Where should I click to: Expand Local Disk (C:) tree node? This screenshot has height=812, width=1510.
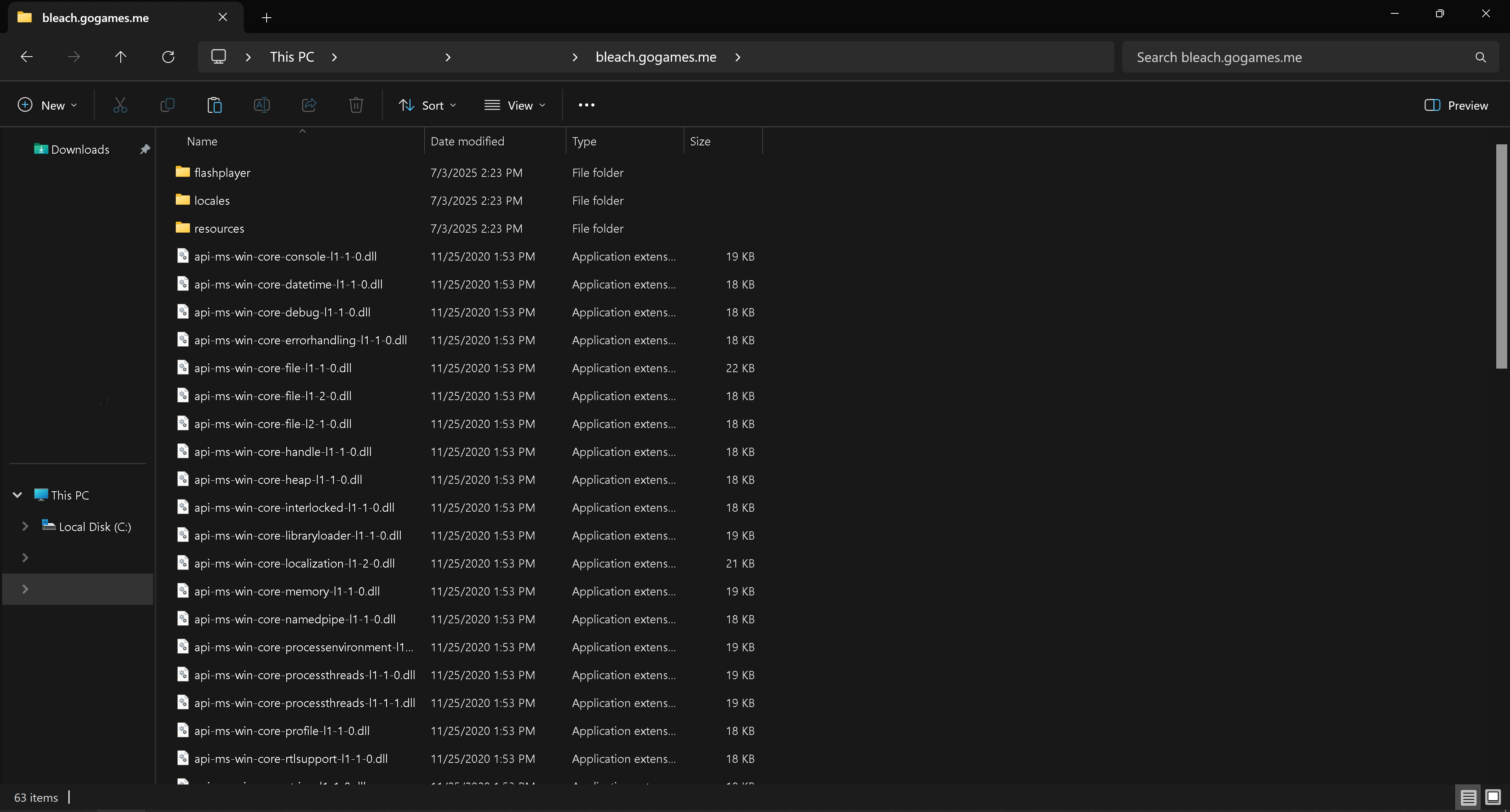point(25,527)
